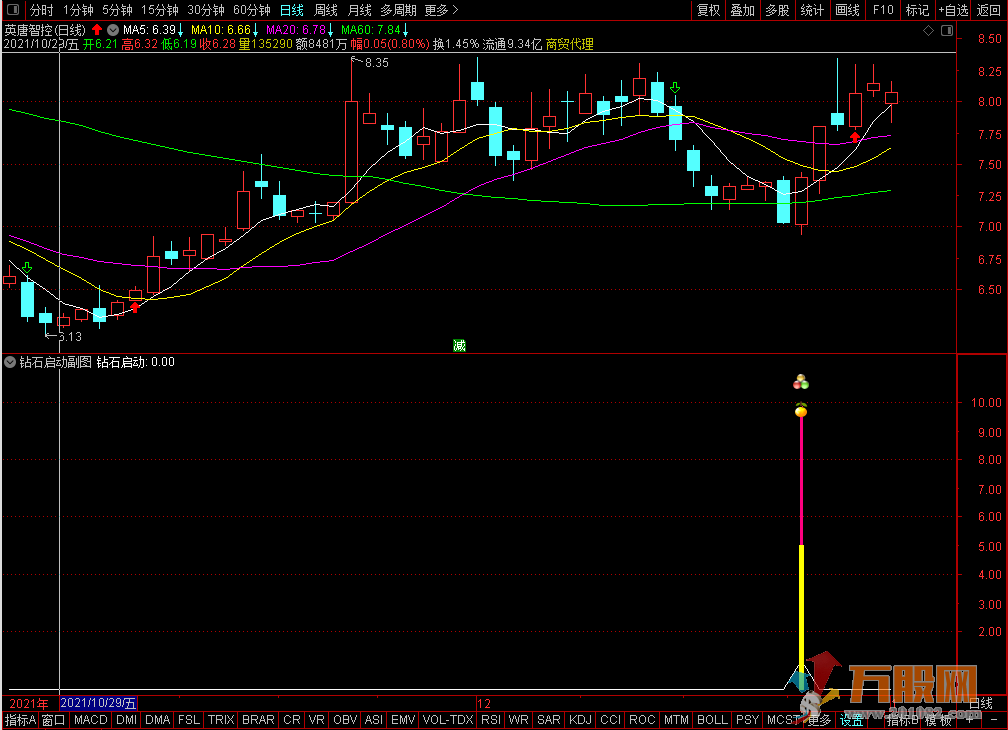
Task: Click the green '减' marker on chart
Action: (459, 346)
